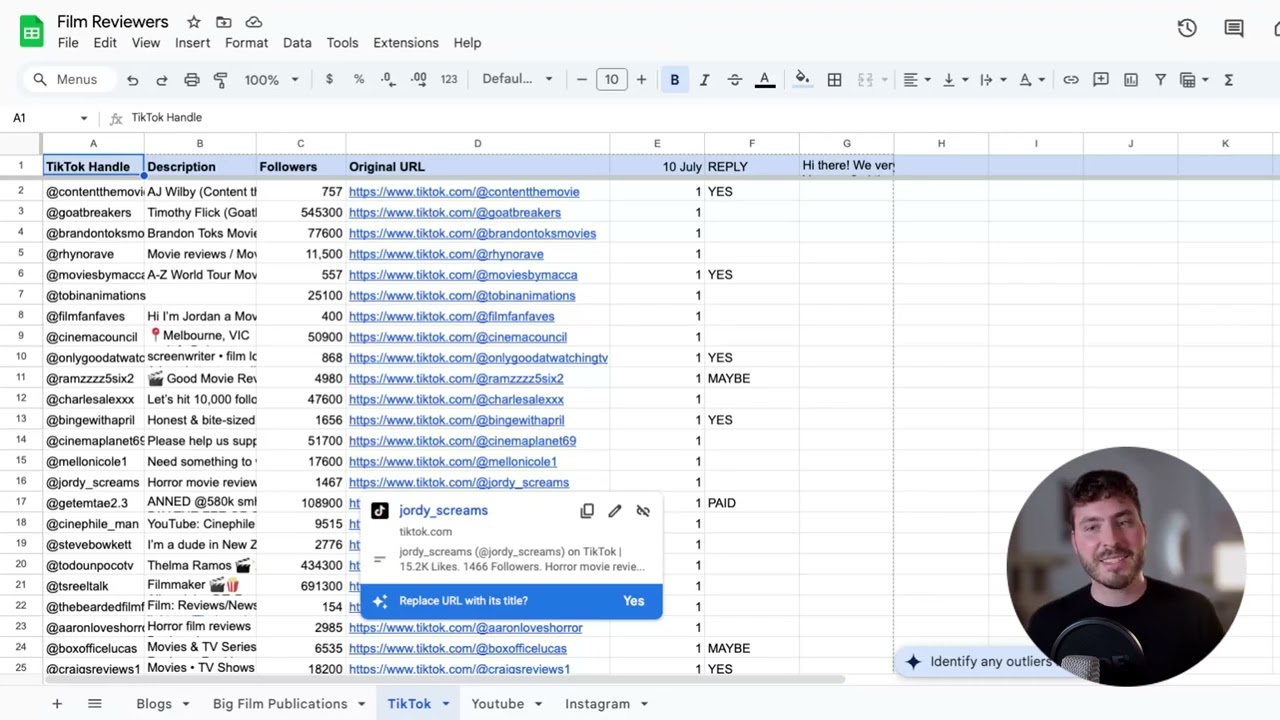Open the aaronloveshorror TikTok URL
This screenshot has height=720, width=1280.
466,628
